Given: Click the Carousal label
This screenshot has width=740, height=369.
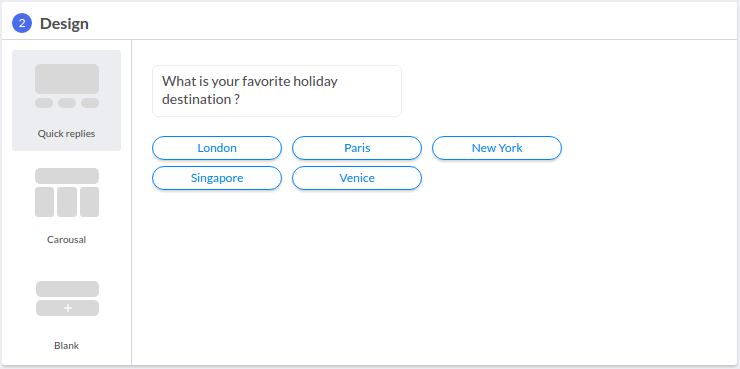Looking at the screenshot, I should pos(67,239).
